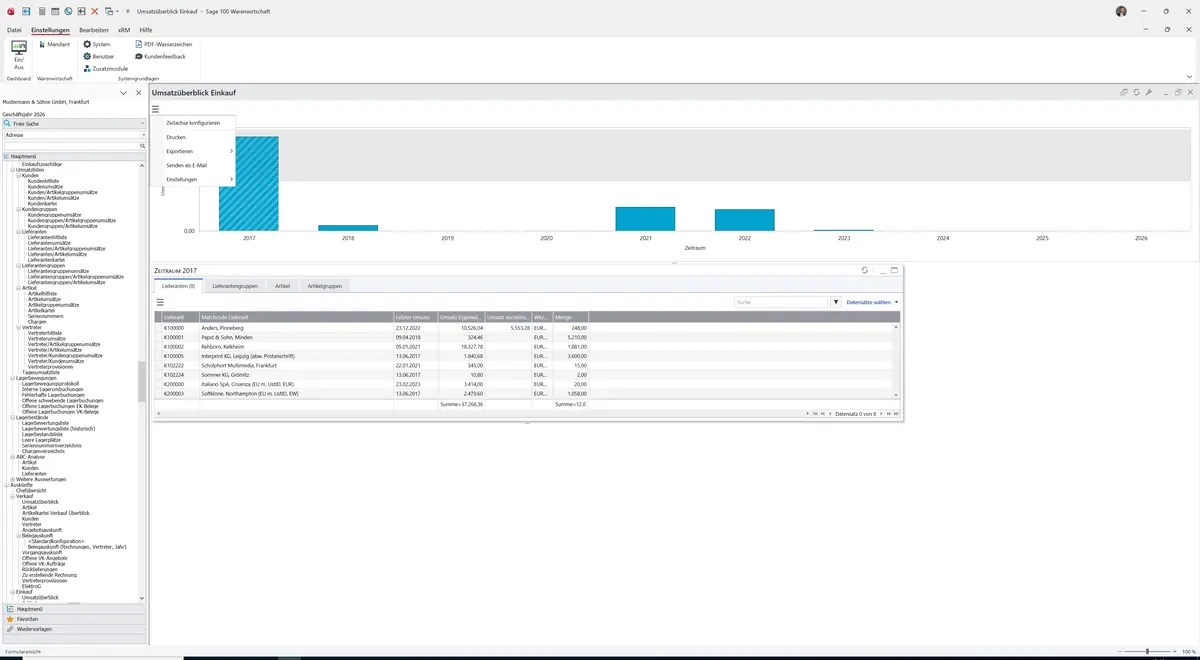This screenshot has width=1200, height=660.
Task: Toggle the Dashboard Ein/Aus button
Action: click(18, 54)
